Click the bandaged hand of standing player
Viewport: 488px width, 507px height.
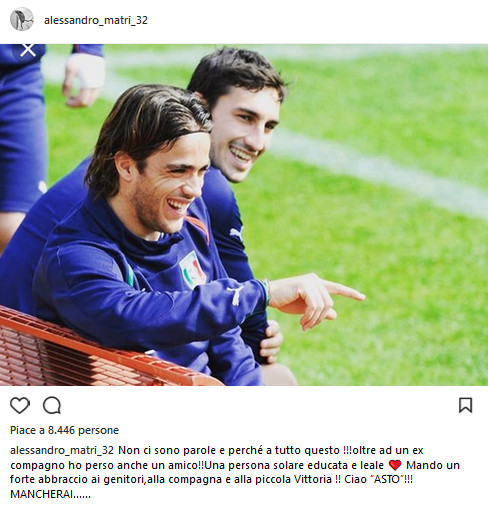point(84,80)
